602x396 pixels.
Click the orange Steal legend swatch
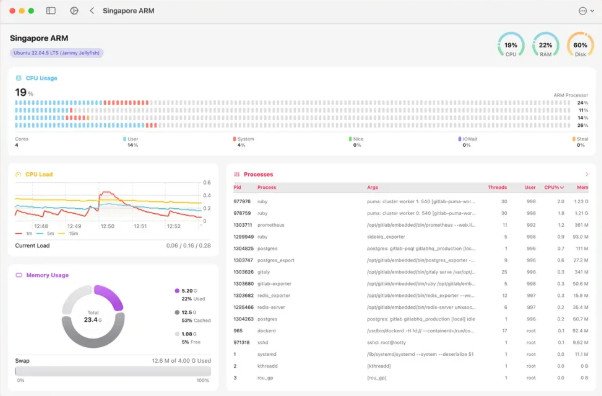[574, 139]
